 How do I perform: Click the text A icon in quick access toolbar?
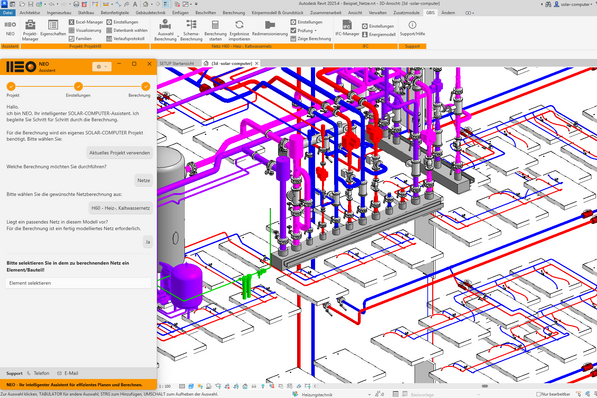tap(135, 4)
